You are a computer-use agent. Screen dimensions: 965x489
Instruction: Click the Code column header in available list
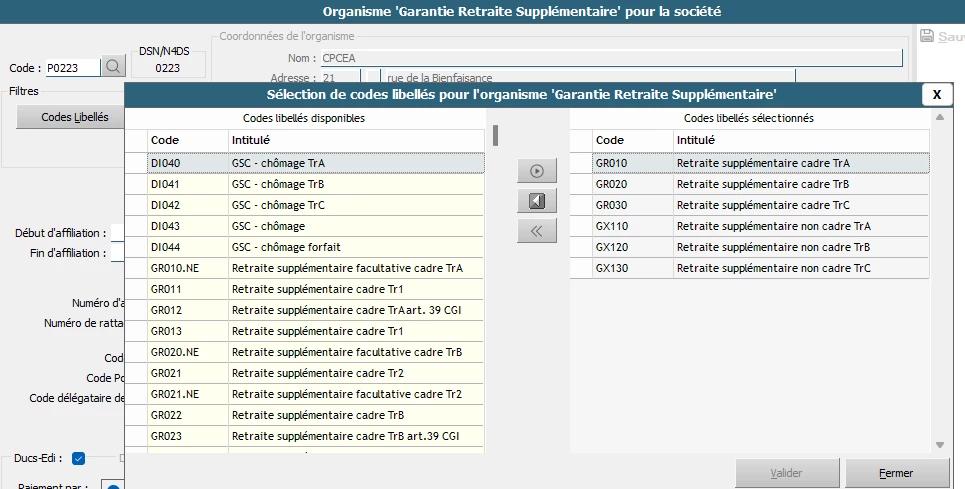click(x=188, y=140)
